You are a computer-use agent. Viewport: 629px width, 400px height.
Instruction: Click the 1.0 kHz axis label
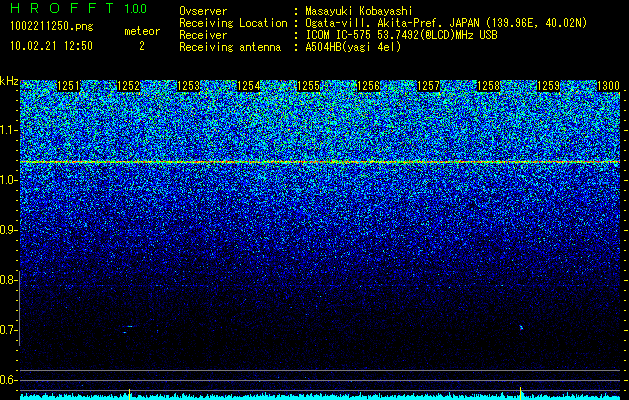pos(8,180)
